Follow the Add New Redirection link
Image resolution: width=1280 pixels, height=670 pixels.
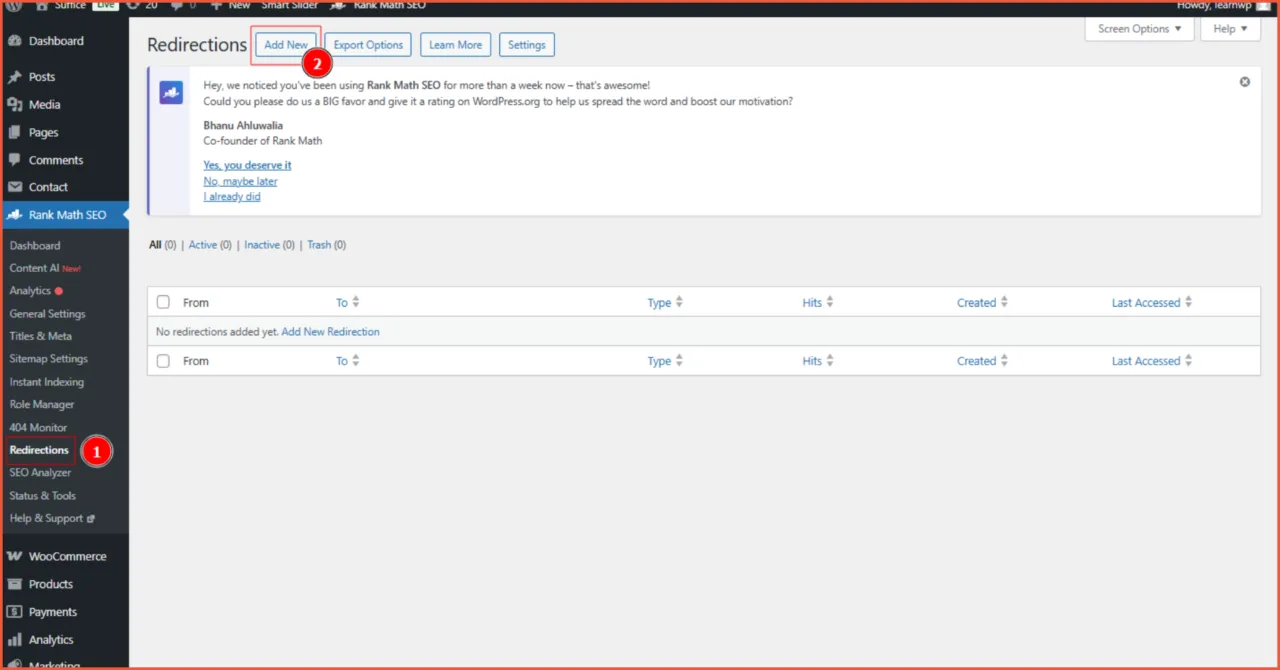pyautogui.click(x=330, y=331)
